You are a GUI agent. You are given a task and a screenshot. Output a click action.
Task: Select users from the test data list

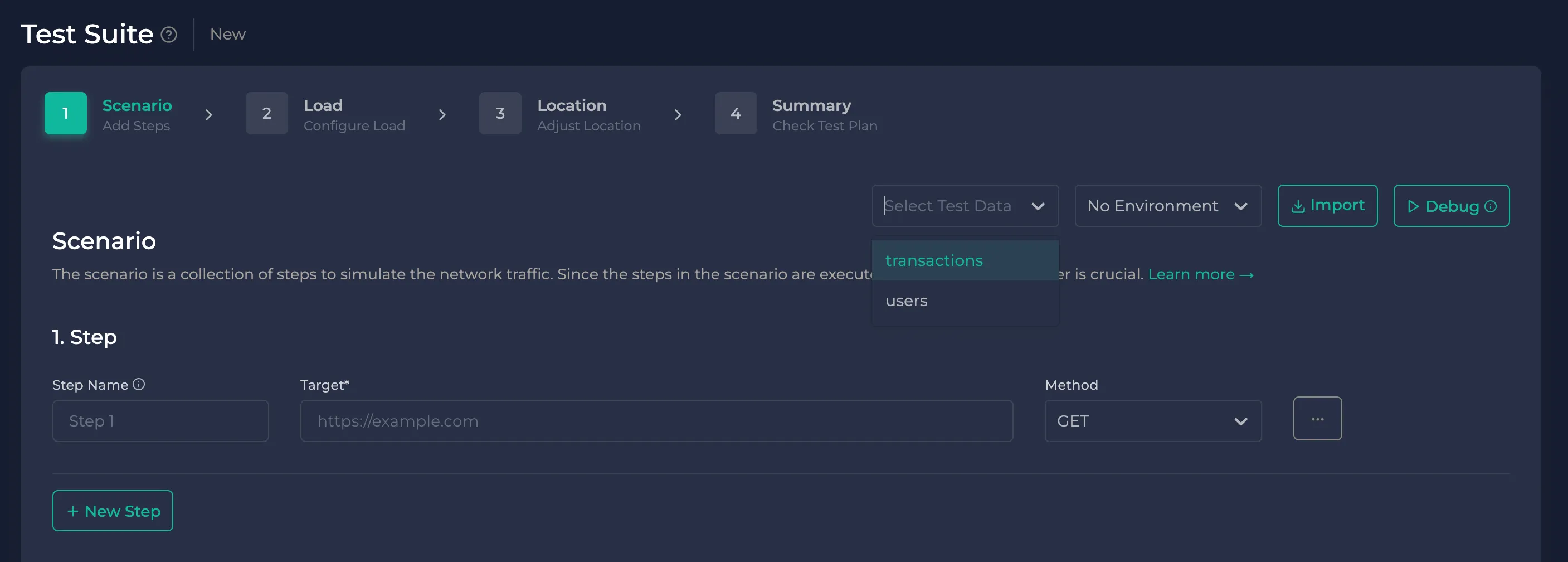pos(965,301)
